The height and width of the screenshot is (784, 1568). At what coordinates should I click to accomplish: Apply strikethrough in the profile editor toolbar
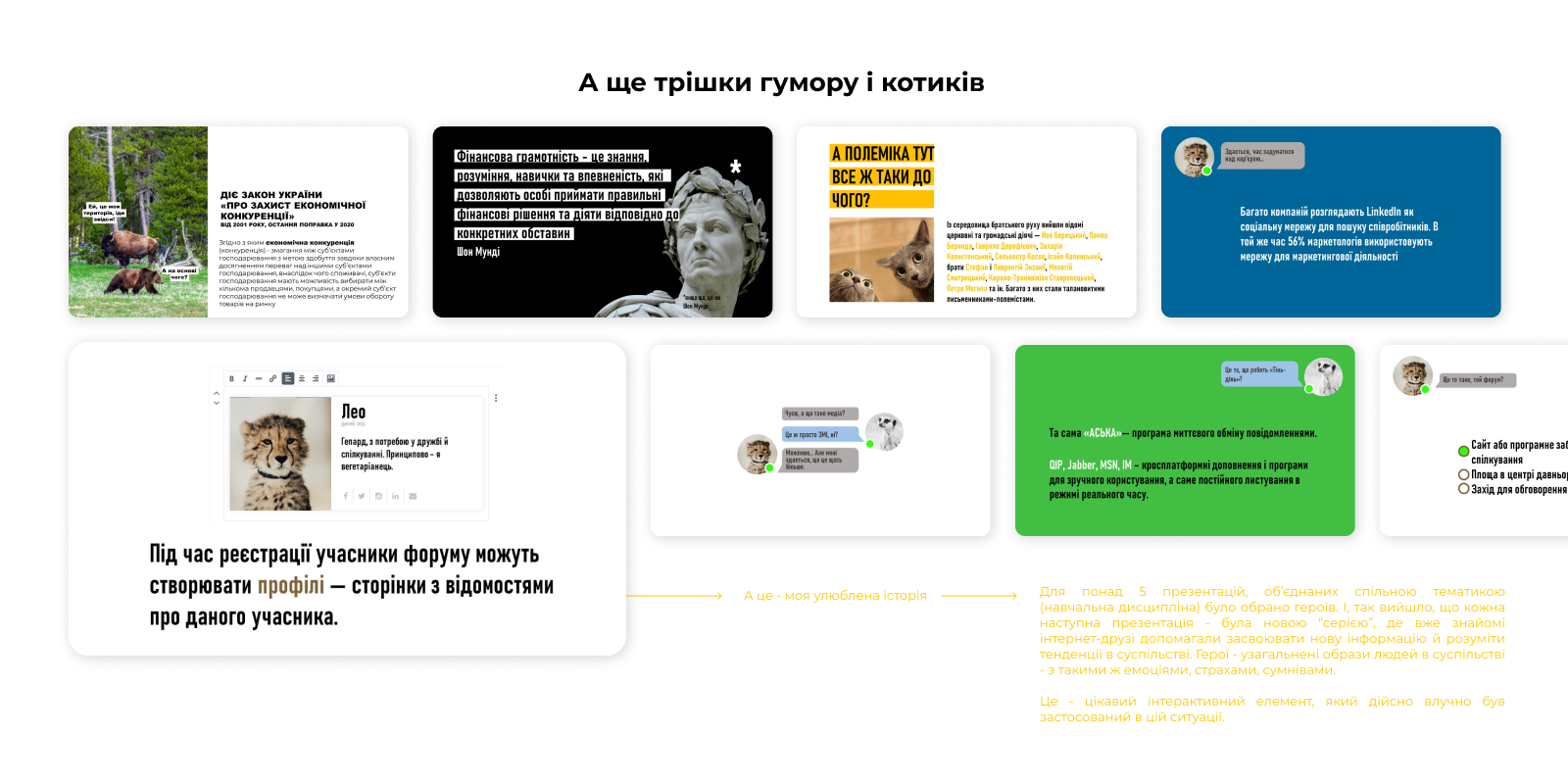(259, 378)
